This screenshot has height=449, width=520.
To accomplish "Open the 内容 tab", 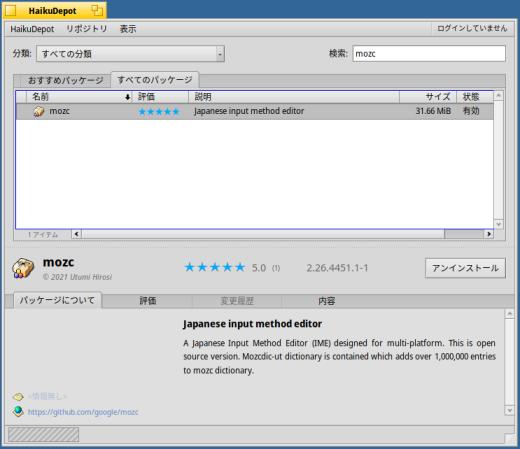I will [x=327, y=301].
